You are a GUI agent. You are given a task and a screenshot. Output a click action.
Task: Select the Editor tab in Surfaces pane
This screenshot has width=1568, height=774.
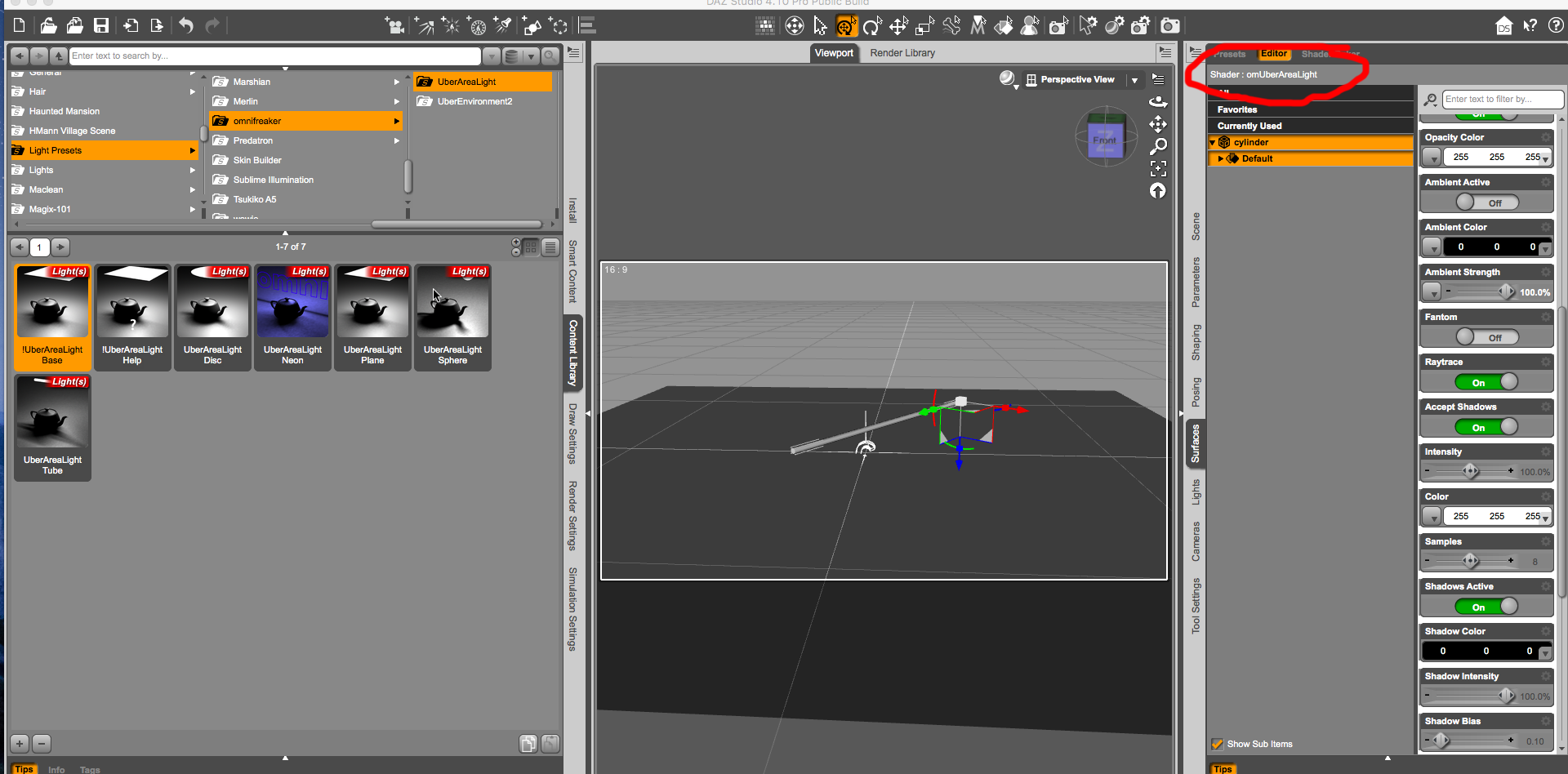[x=1273, y=54]
